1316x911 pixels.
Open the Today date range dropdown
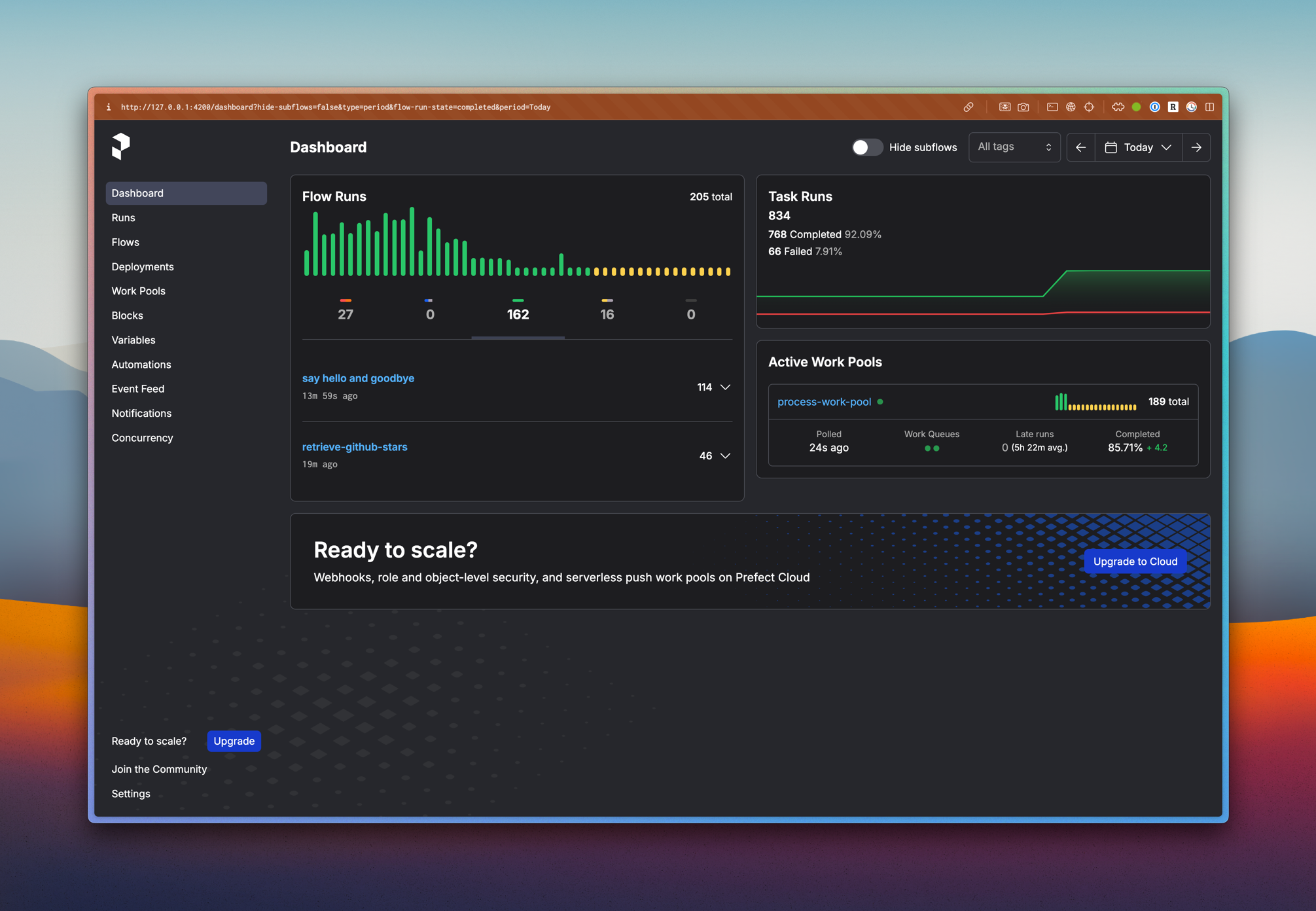[1138, 147]
